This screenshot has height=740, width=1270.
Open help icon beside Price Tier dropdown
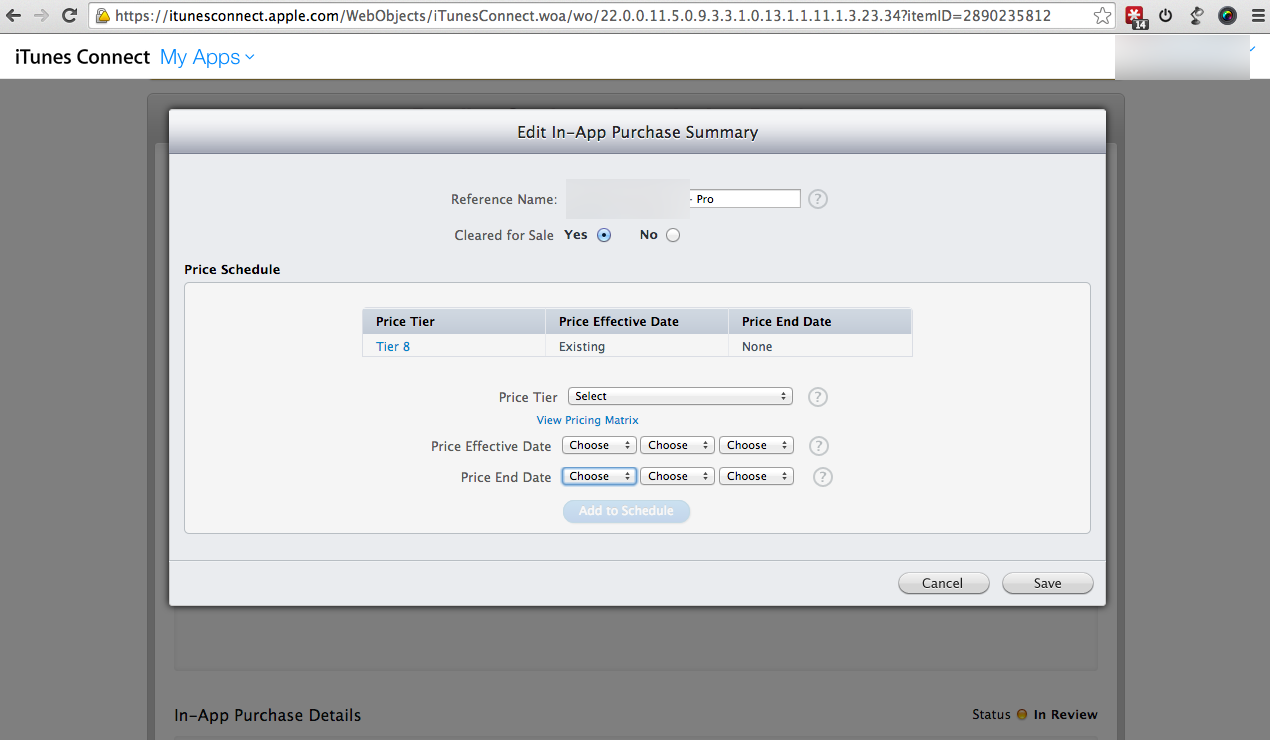coord(818,397)
